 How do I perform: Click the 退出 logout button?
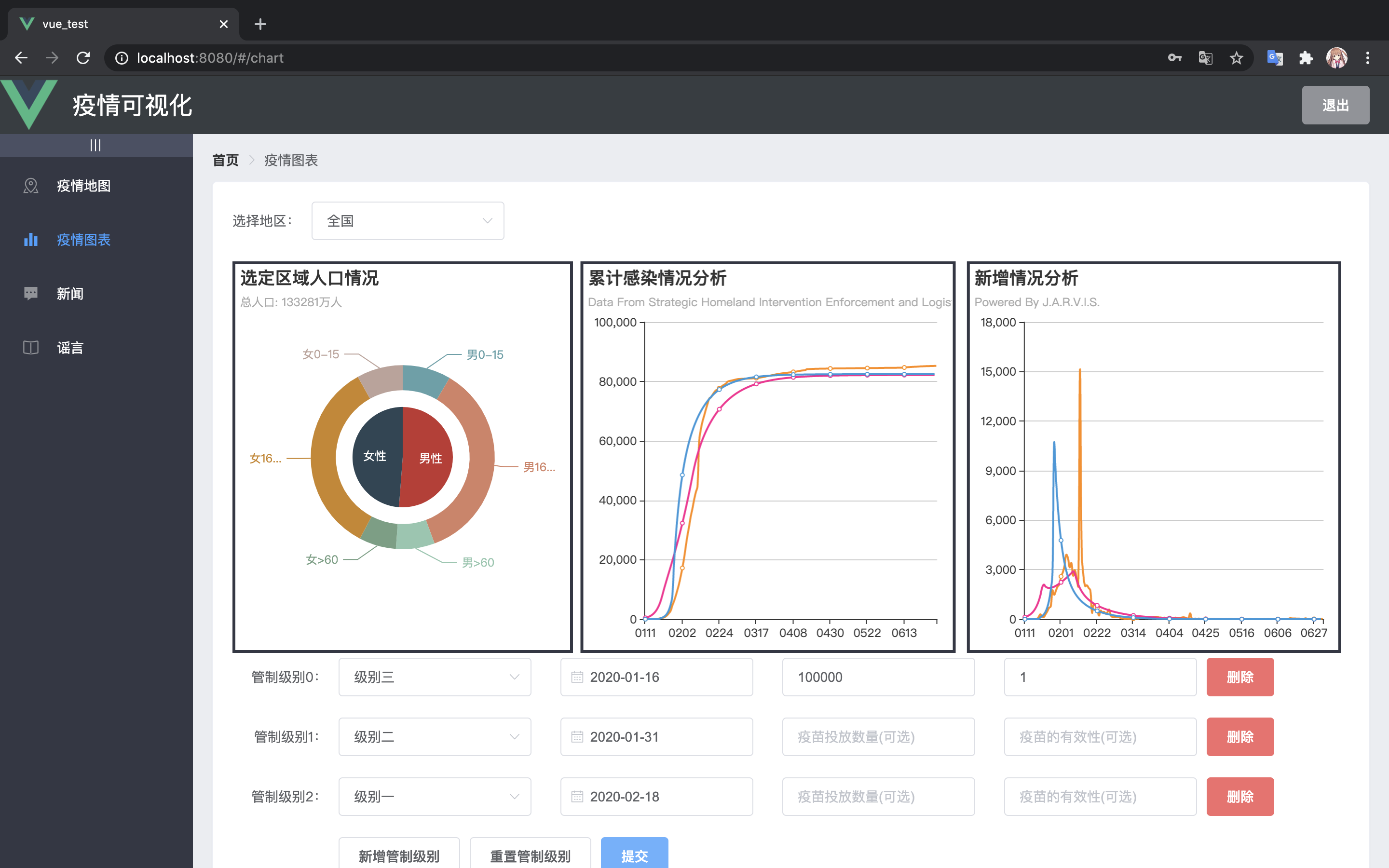pyautogui.click(x=1335, y=105)
